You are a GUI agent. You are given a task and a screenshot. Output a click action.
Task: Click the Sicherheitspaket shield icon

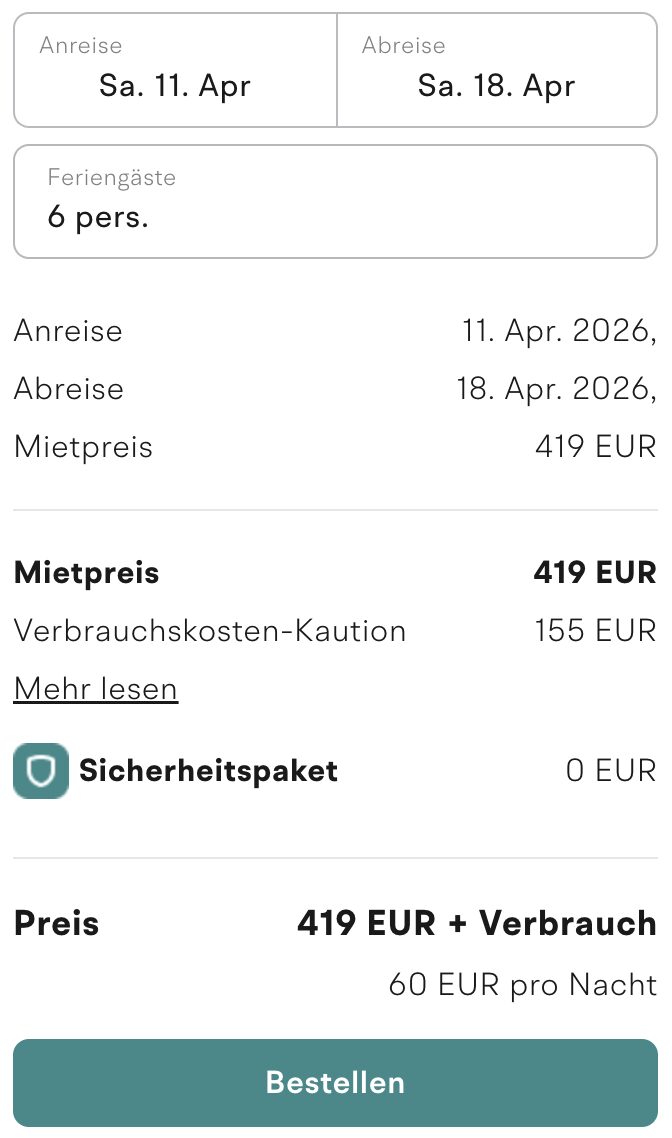tap(40, 771)
